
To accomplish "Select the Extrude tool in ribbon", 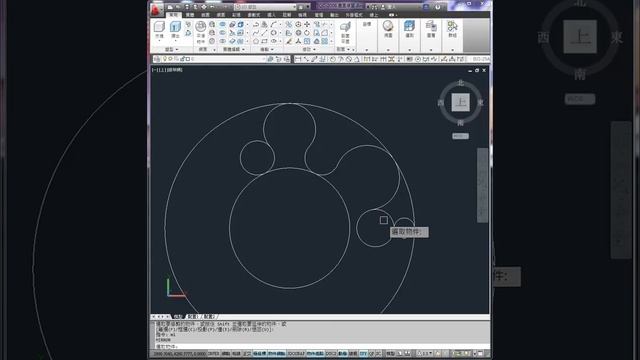I will click(176, 29).
